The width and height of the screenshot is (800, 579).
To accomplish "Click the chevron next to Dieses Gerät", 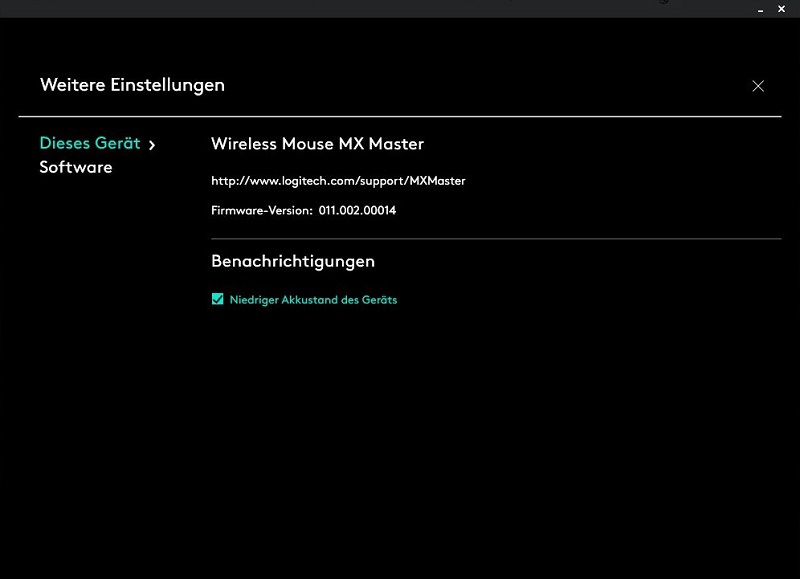I will point(152,145).
